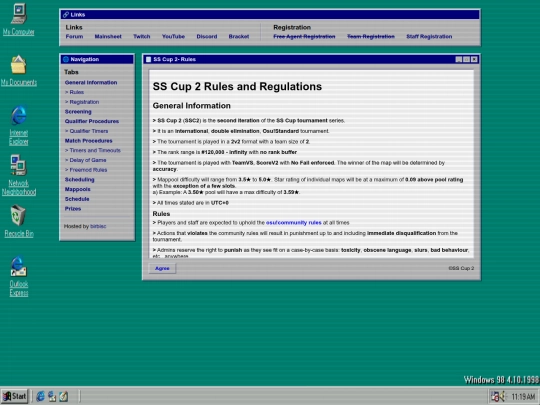Click the Agree button
The image size is (540, 405).
tap(162, 268)
